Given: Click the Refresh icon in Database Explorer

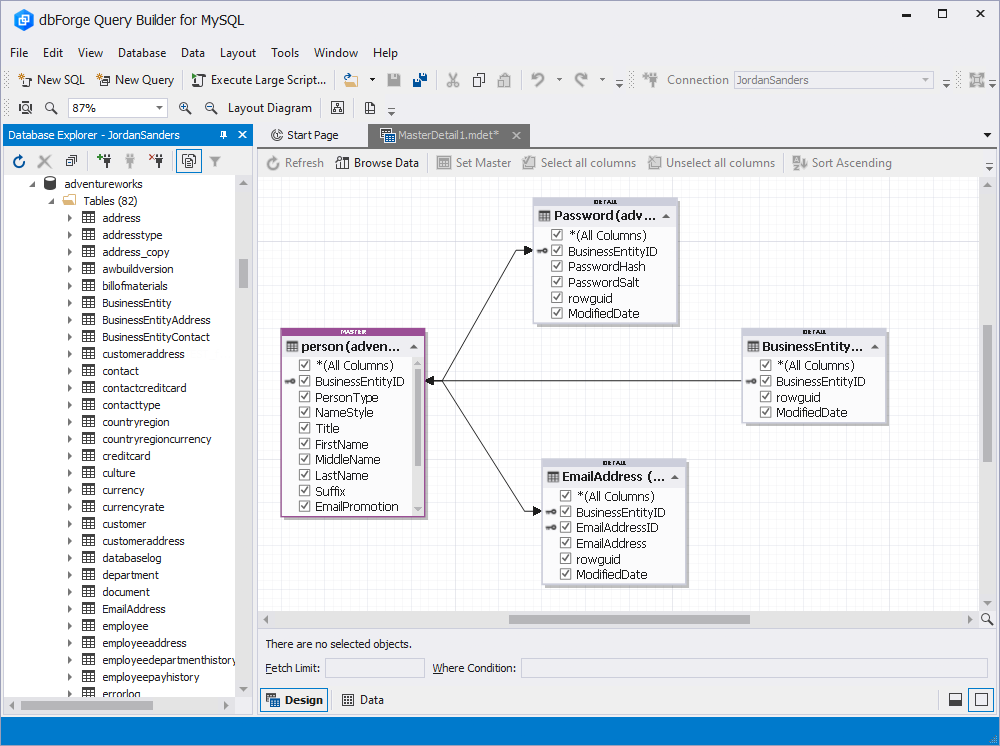Looking at the screenshot, I should (19, 161).
